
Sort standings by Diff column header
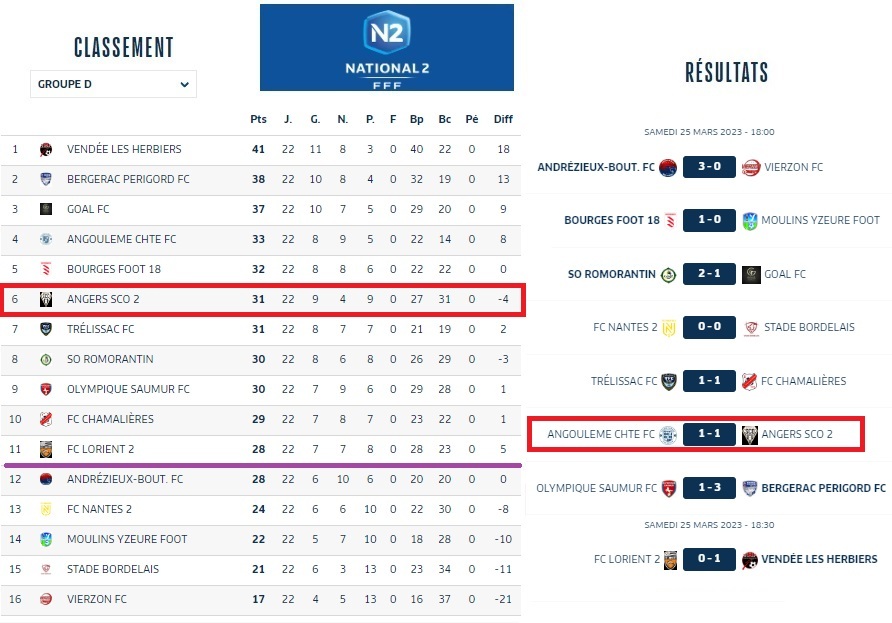click(503, 120)
